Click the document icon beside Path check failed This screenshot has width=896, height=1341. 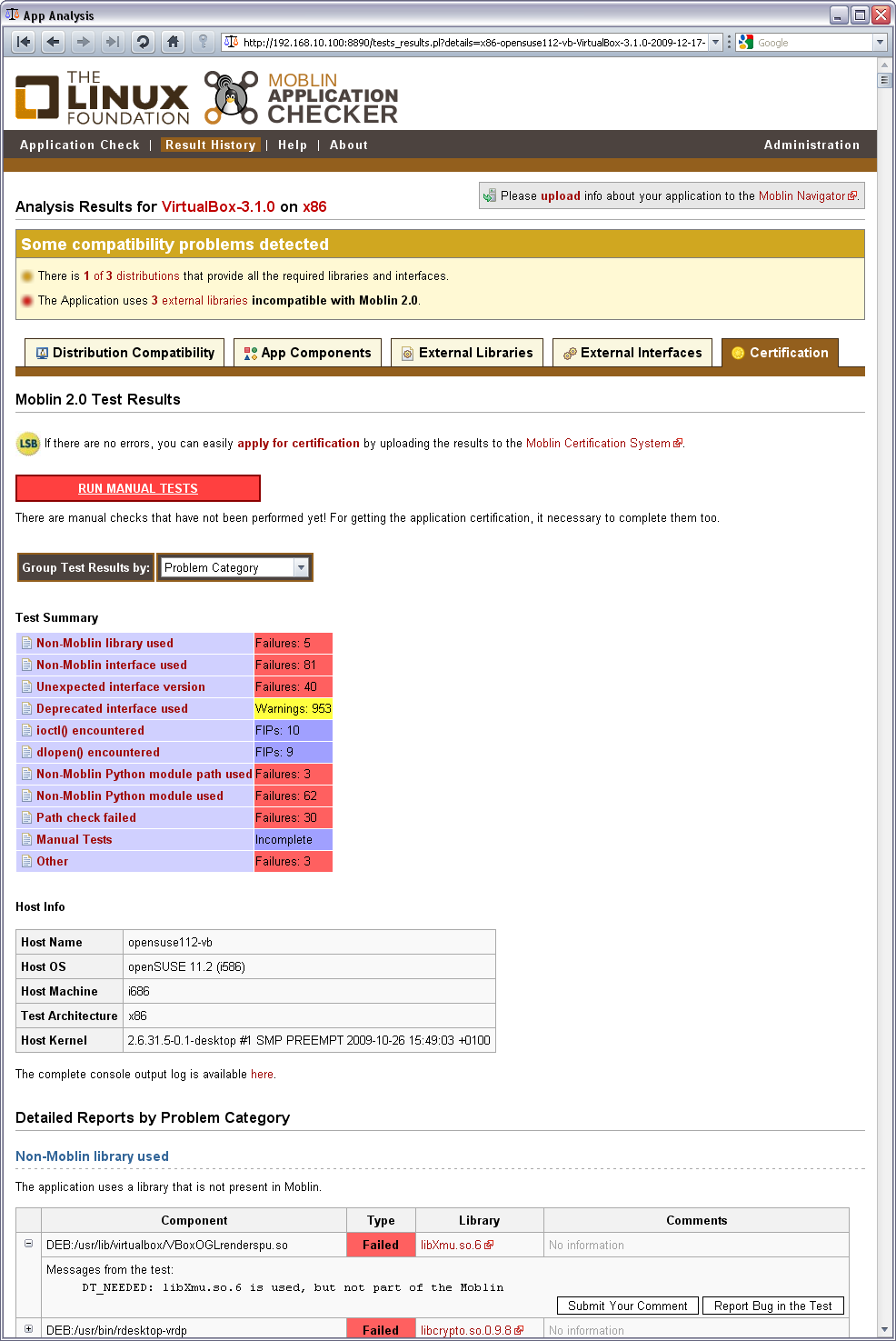coord(26,817)
